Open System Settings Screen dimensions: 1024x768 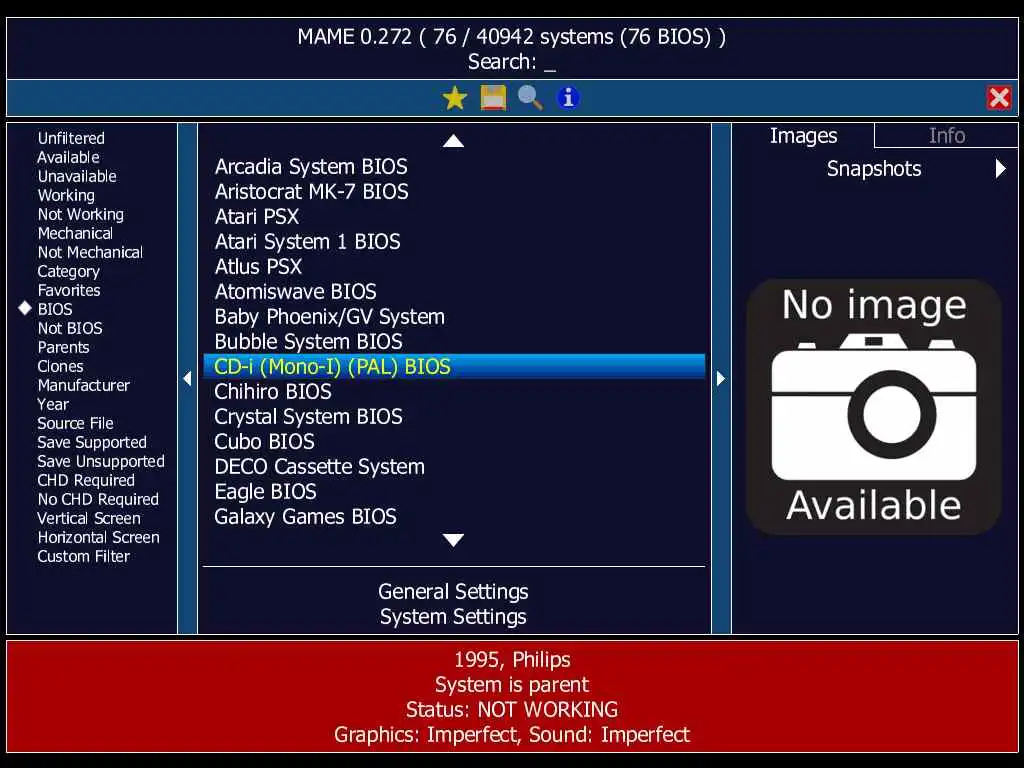[x=453, y=616]
